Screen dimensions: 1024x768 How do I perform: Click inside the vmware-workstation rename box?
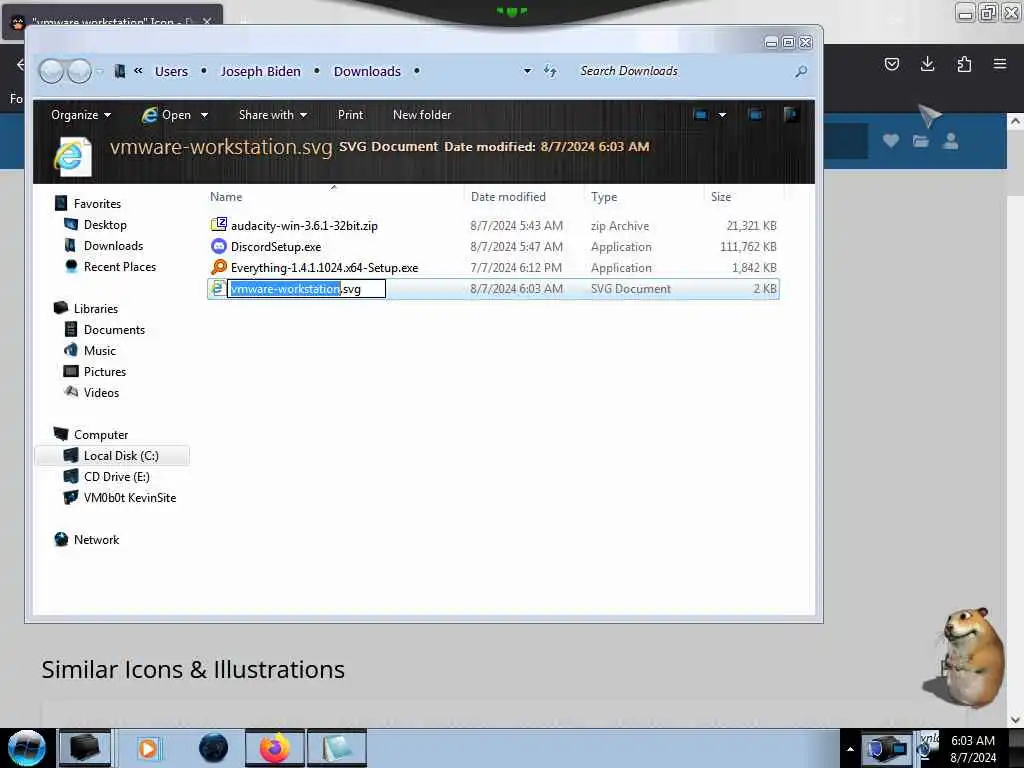click(x=306, y=289)
